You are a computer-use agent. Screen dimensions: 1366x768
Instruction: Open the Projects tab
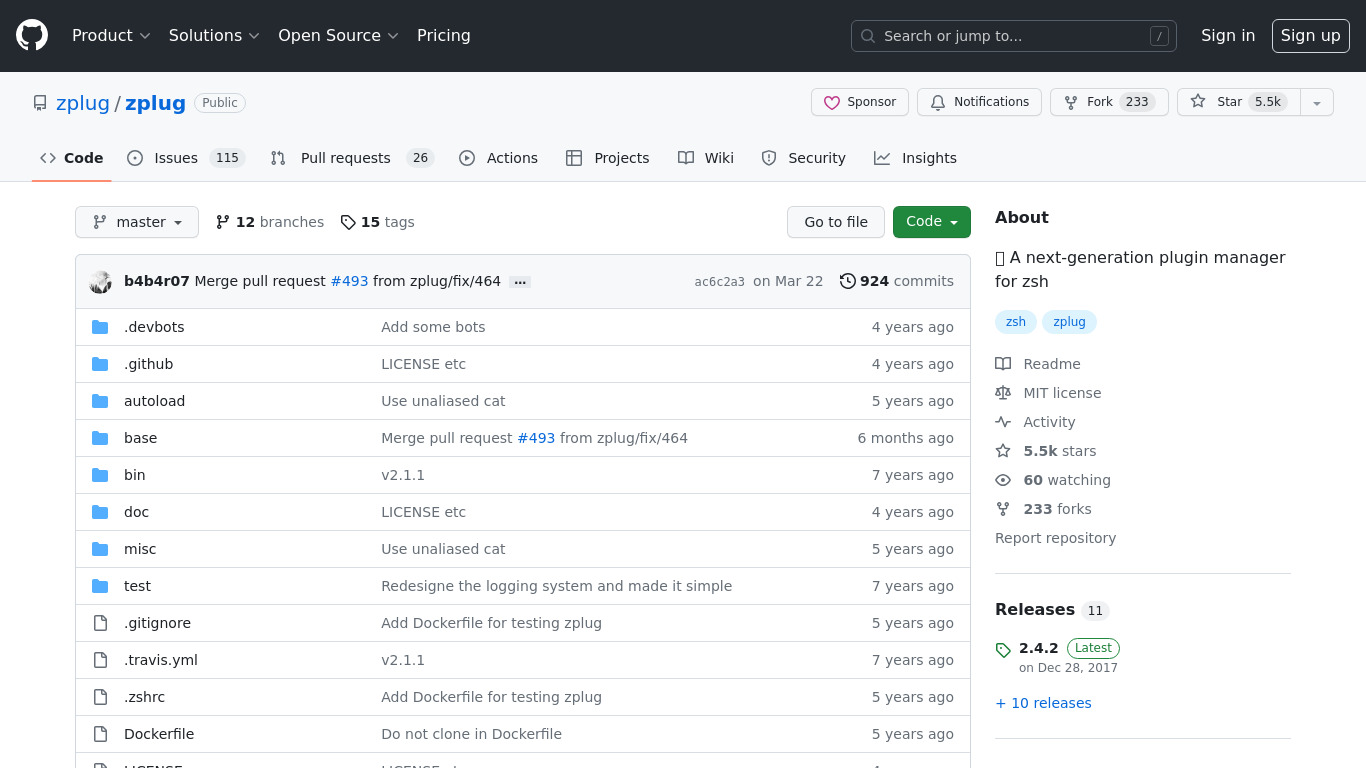coord(607,158)
